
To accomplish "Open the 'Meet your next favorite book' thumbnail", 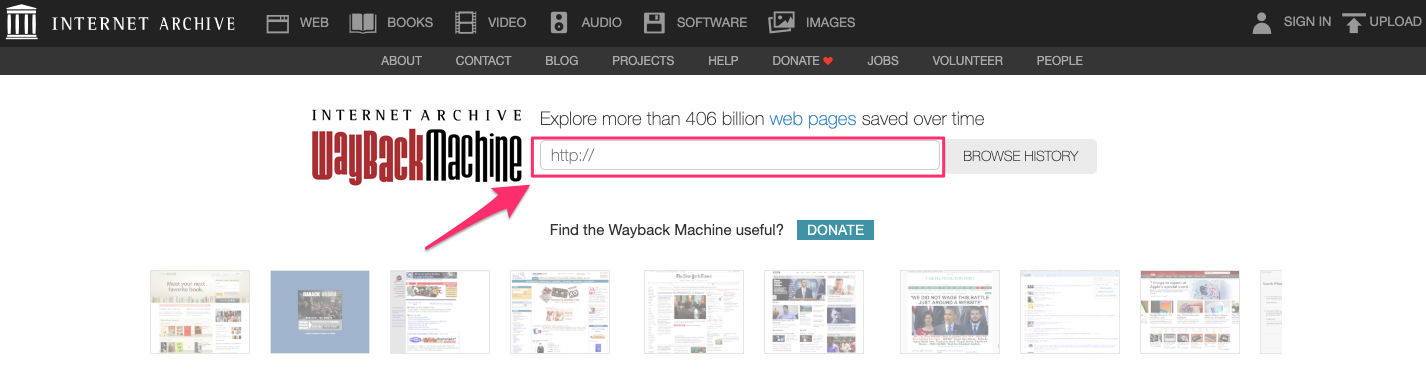I will pyautogui.click(x=200, y=312).
